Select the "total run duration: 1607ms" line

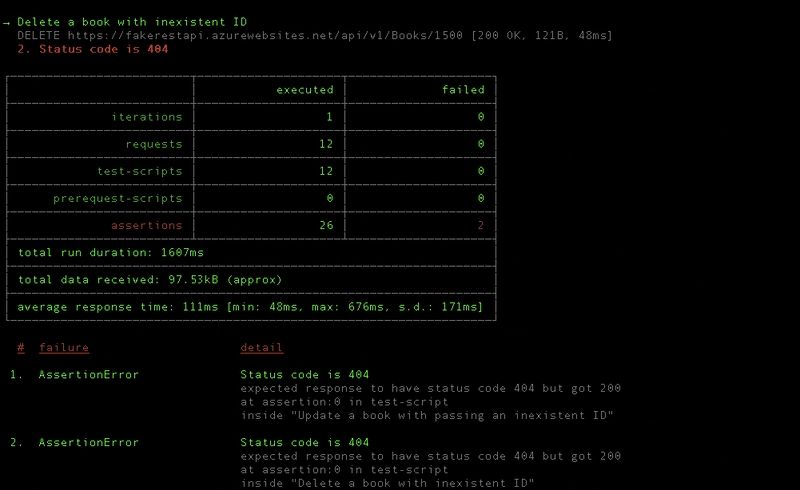[x=111, y=252]
